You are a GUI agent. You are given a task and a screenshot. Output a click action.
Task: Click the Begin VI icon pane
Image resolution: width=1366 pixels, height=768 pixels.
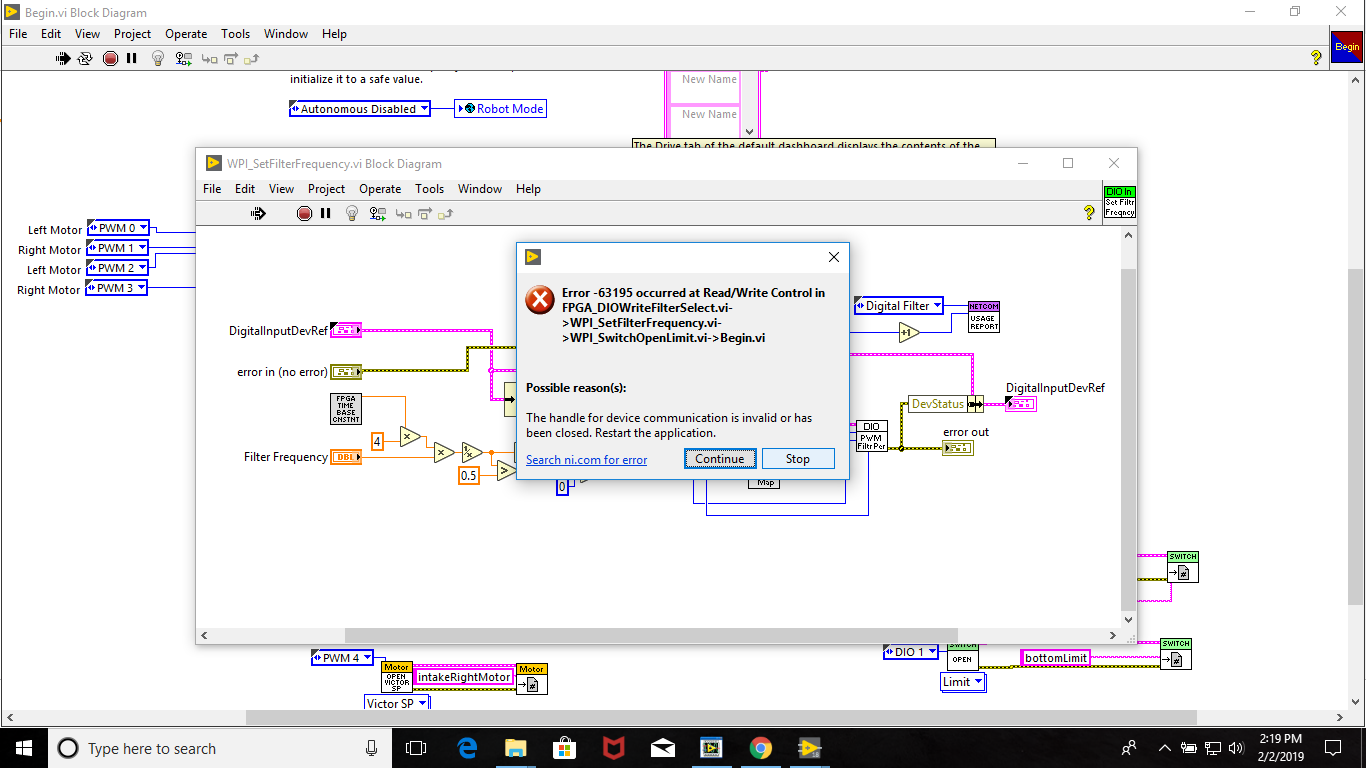tap(1346, 46)
